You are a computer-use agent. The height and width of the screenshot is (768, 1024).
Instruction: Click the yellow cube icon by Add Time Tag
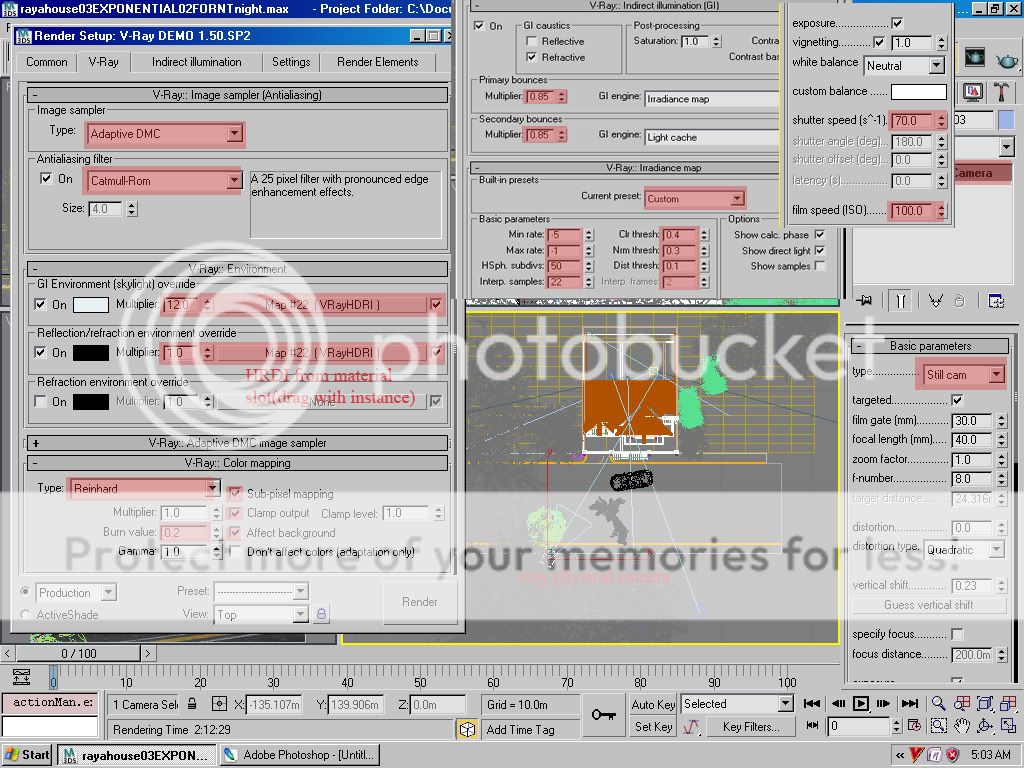click(x=468, y=729)
